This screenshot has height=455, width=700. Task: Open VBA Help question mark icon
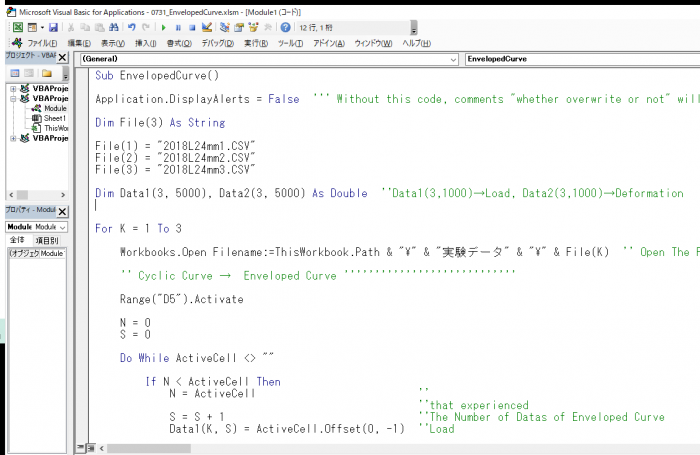(285, 28)
